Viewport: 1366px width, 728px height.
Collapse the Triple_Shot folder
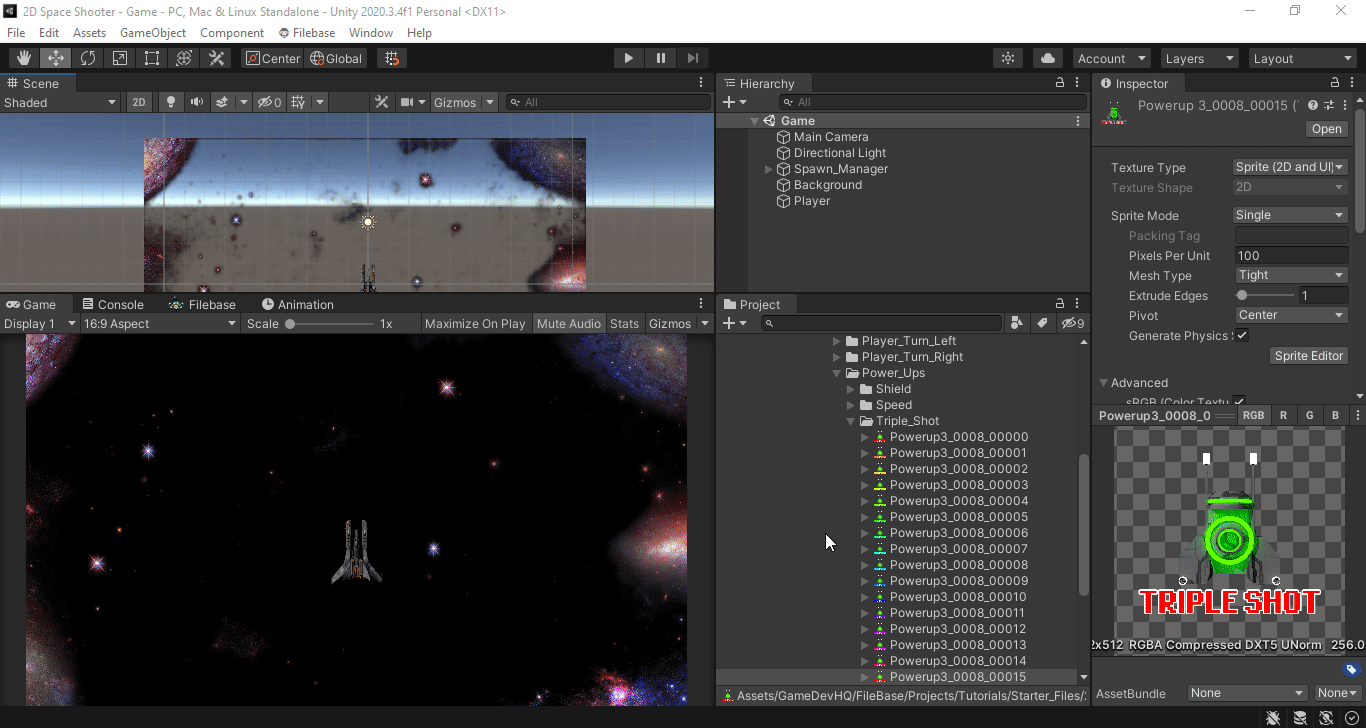852,421
